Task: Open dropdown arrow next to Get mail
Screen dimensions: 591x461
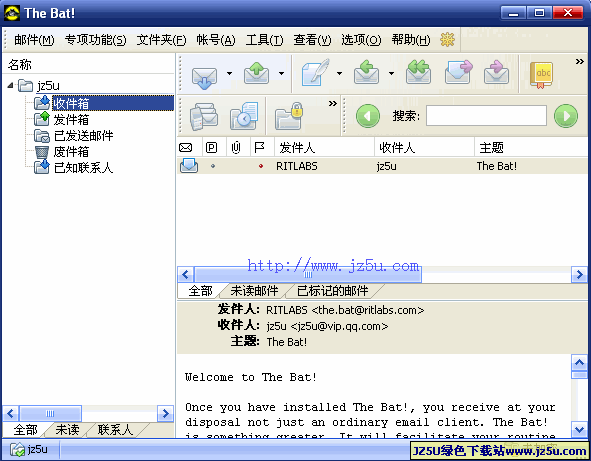Action: coord(229,73)
